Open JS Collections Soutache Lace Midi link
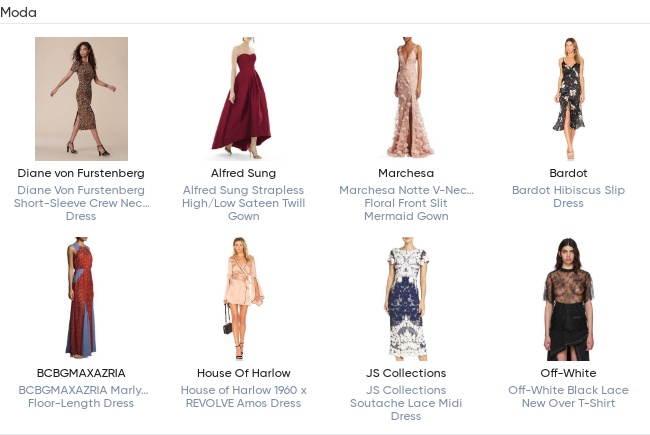Viewport: 650px width, 435px height. coord(406,403)
